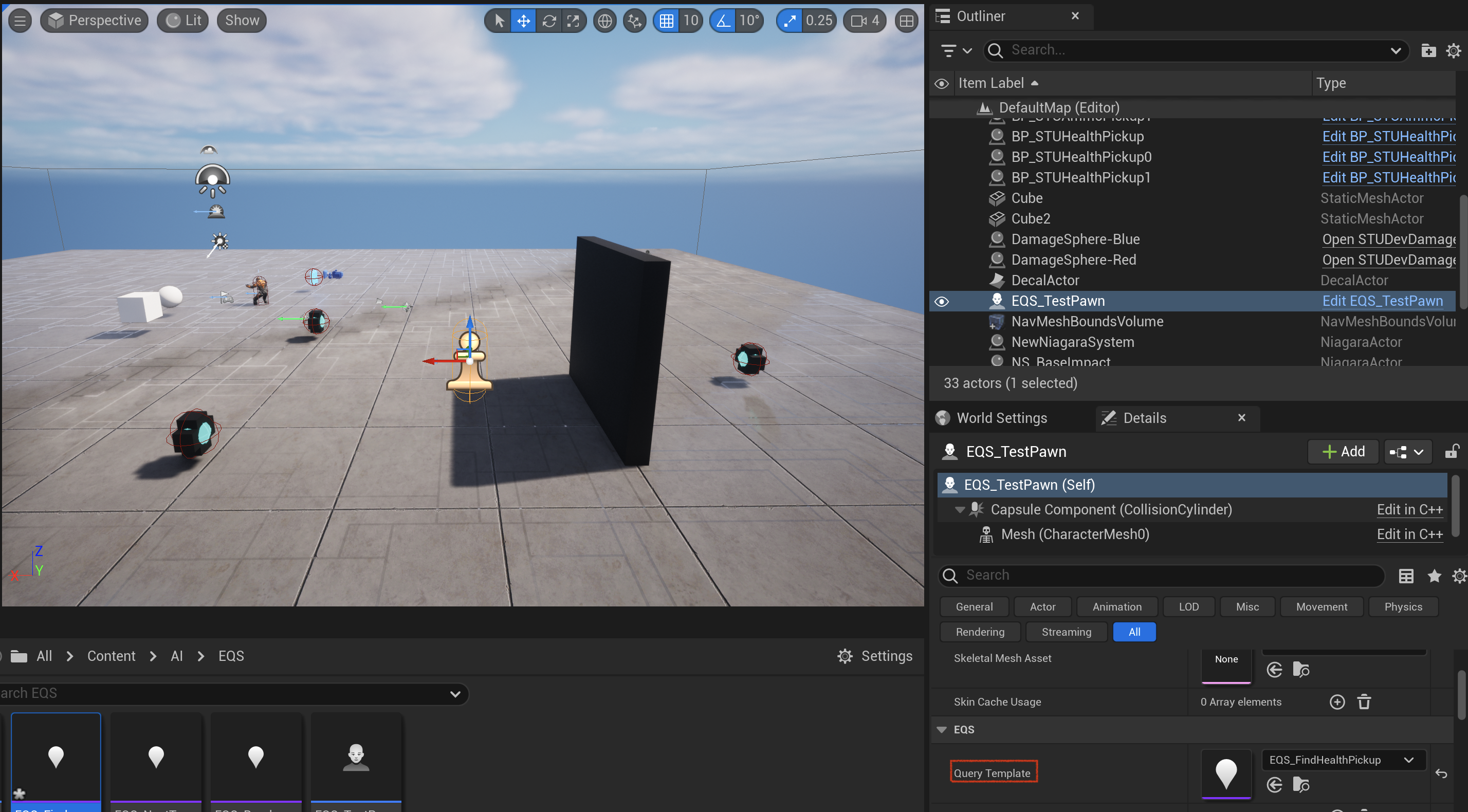Open the viewport Show flags menu

pyautogui.click(x=242, y=21)
